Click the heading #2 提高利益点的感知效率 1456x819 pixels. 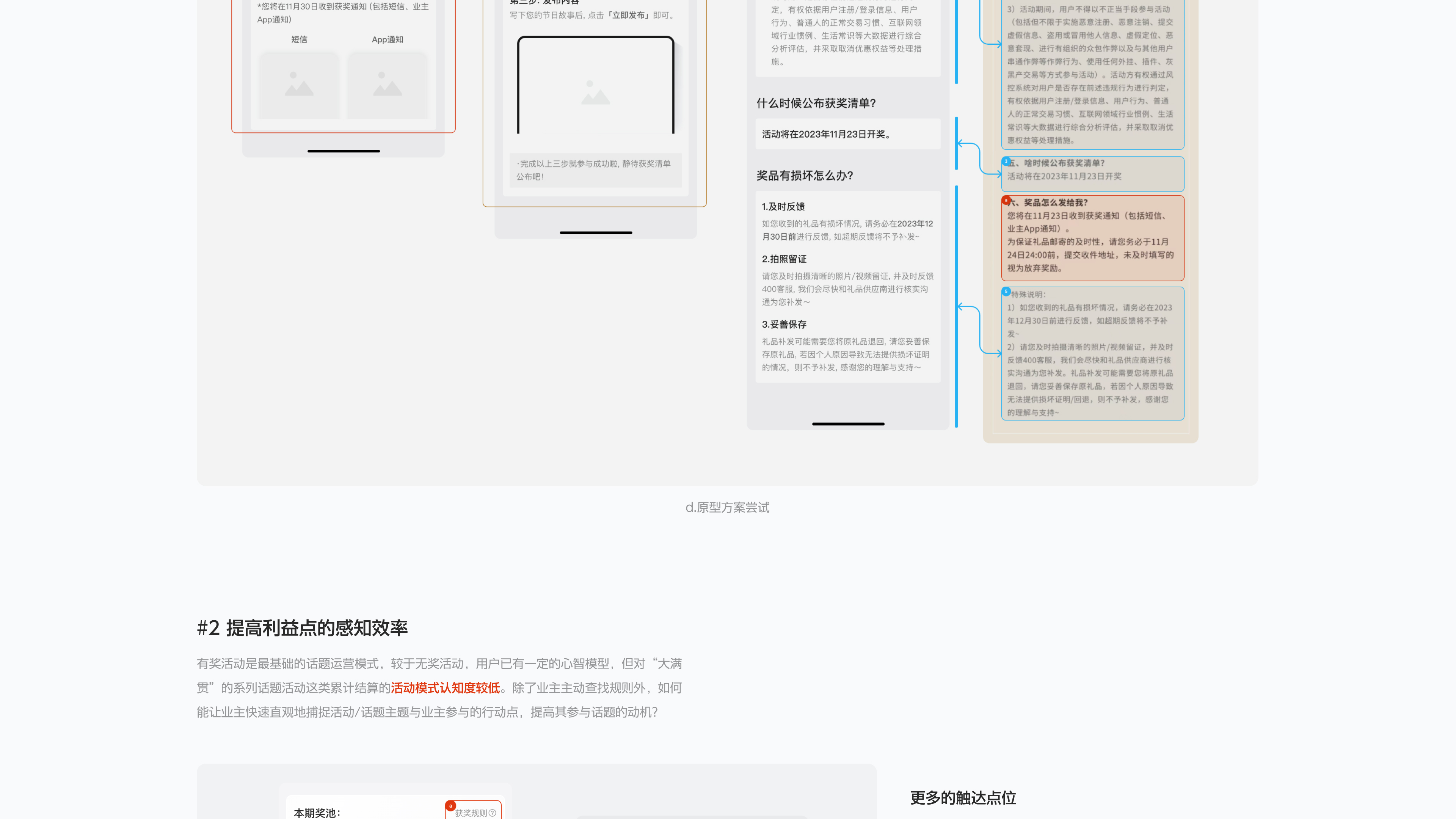click(302, 628)
